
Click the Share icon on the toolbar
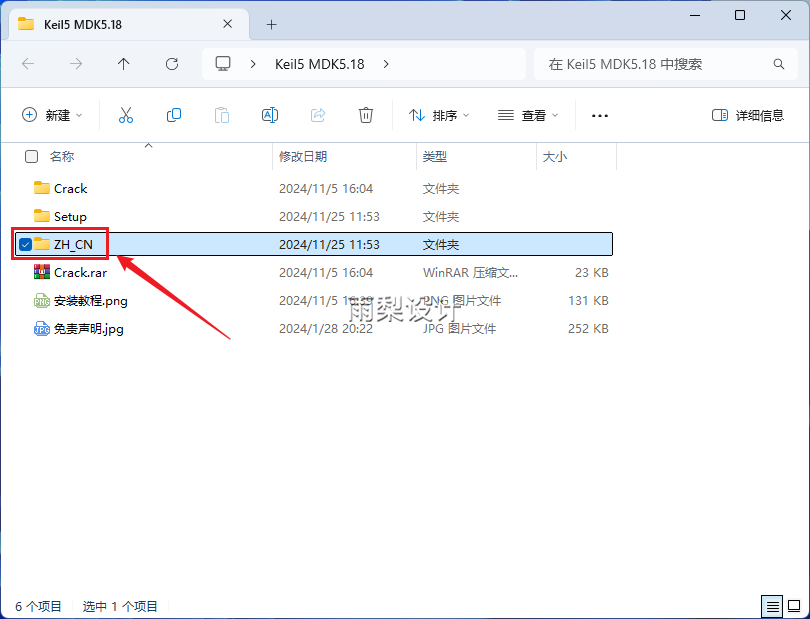[317, 115]
